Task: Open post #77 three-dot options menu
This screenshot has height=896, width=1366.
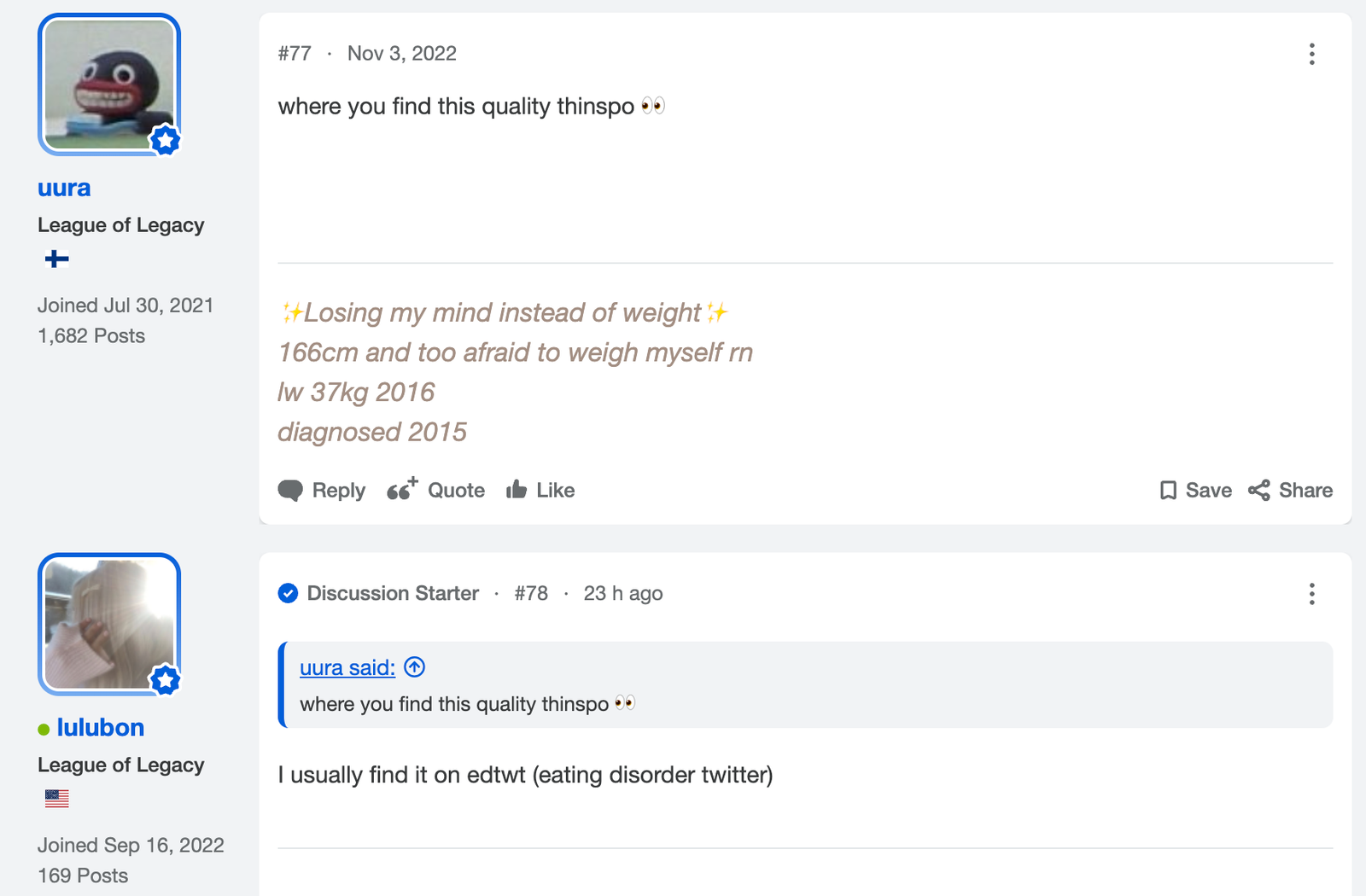Action: pyautogui.click(x=1311, y=54)
